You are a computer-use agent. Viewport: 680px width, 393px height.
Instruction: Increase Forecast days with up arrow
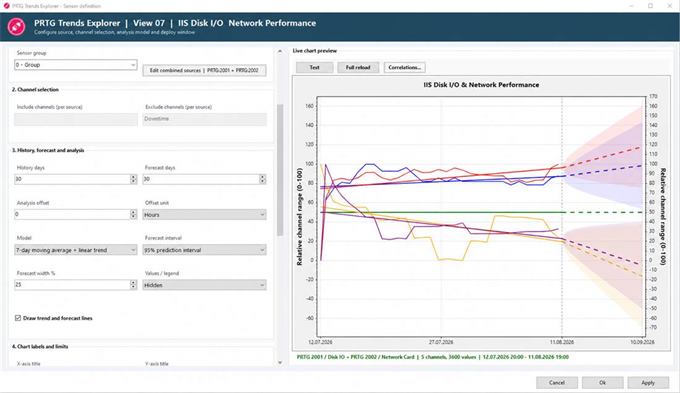tap(262, 177)
